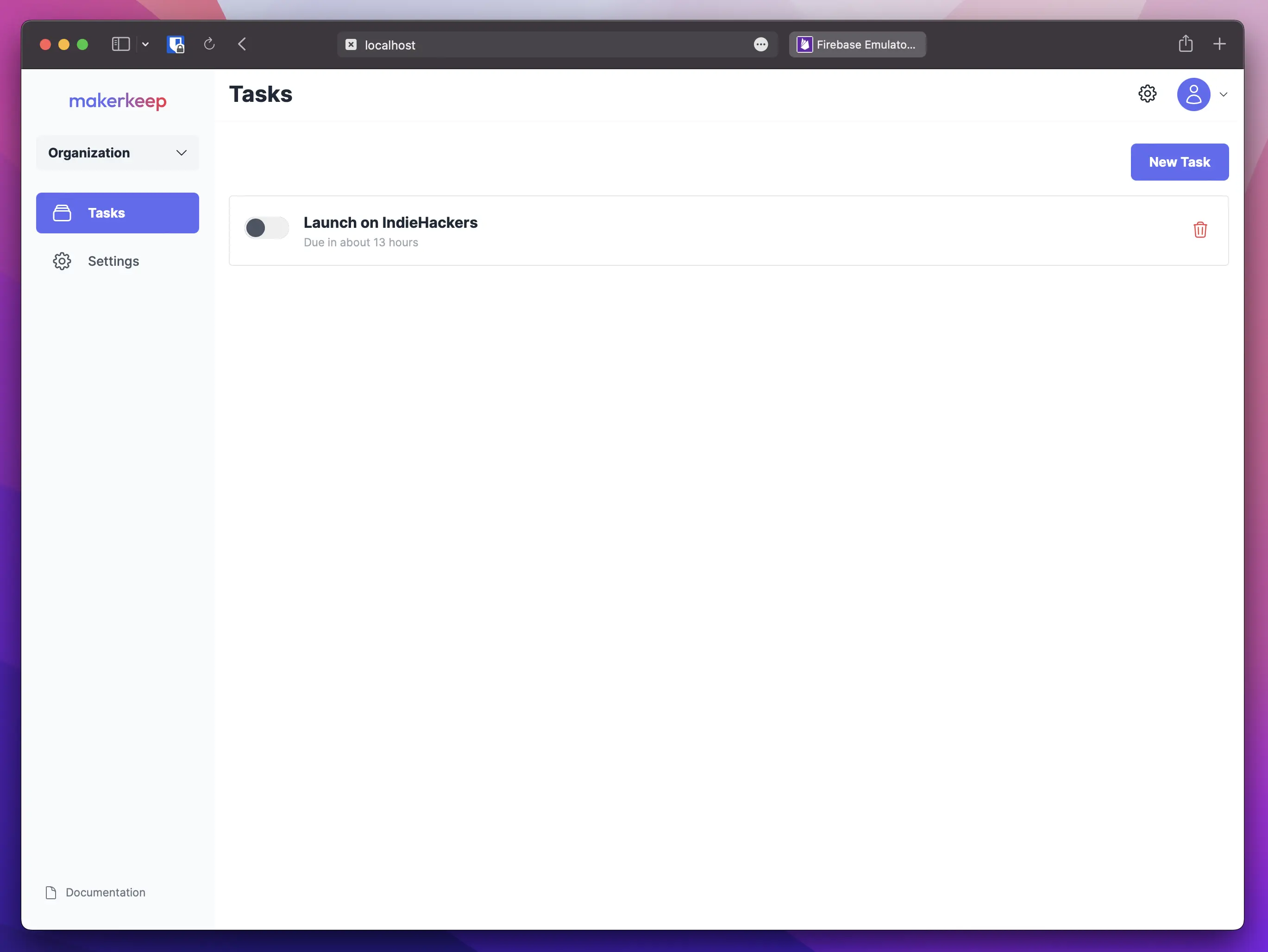Select Tasks in the sidebar
The image size is (1268, 952).
click(118, 213)
